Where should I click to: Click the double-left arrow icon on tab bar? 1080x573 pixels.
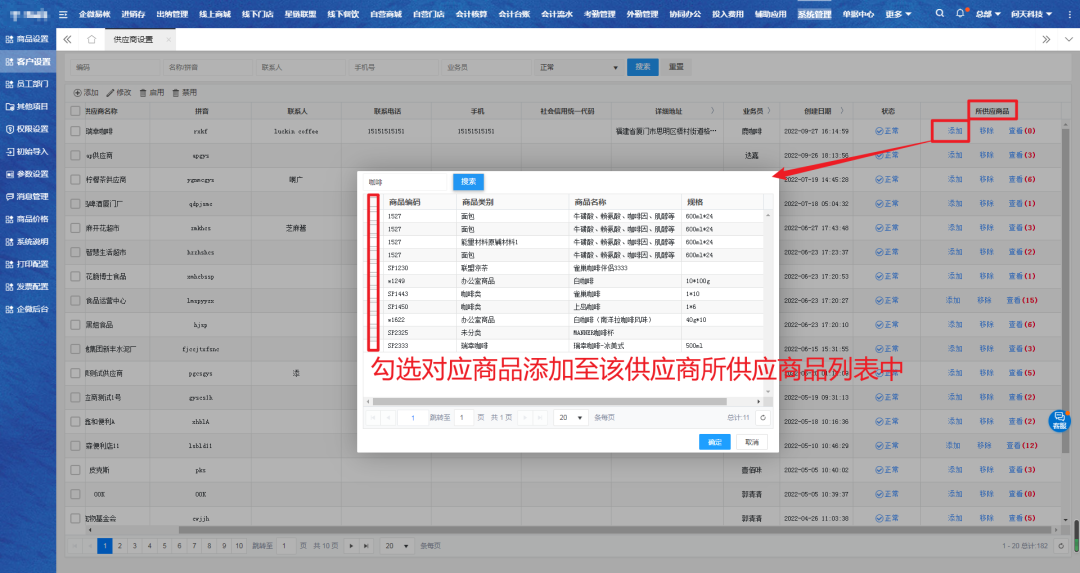(x=67, y=39)
